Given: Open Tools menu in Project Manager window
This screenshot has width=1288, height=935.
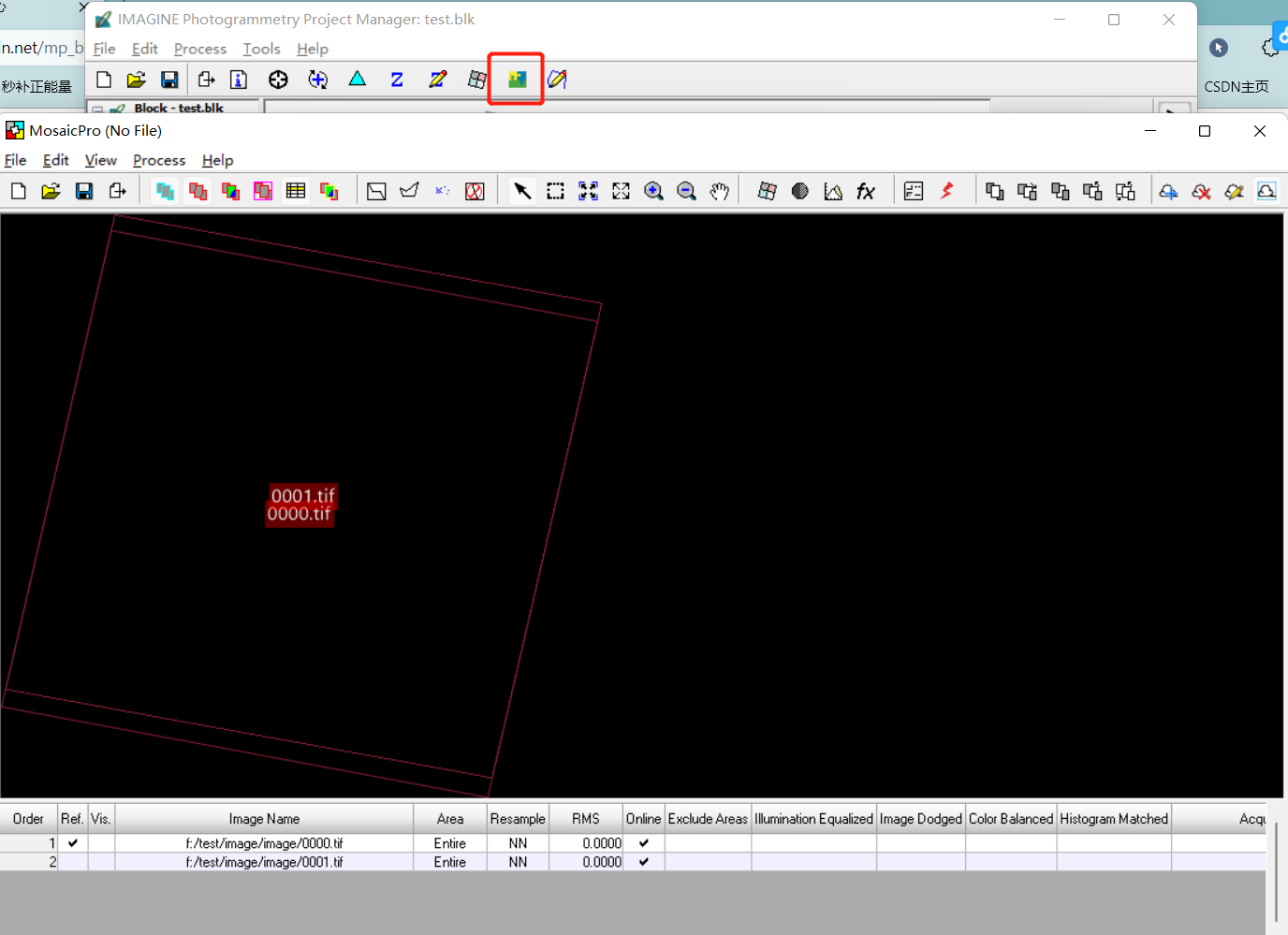Looking at the screenshot, I should point(262,49).
